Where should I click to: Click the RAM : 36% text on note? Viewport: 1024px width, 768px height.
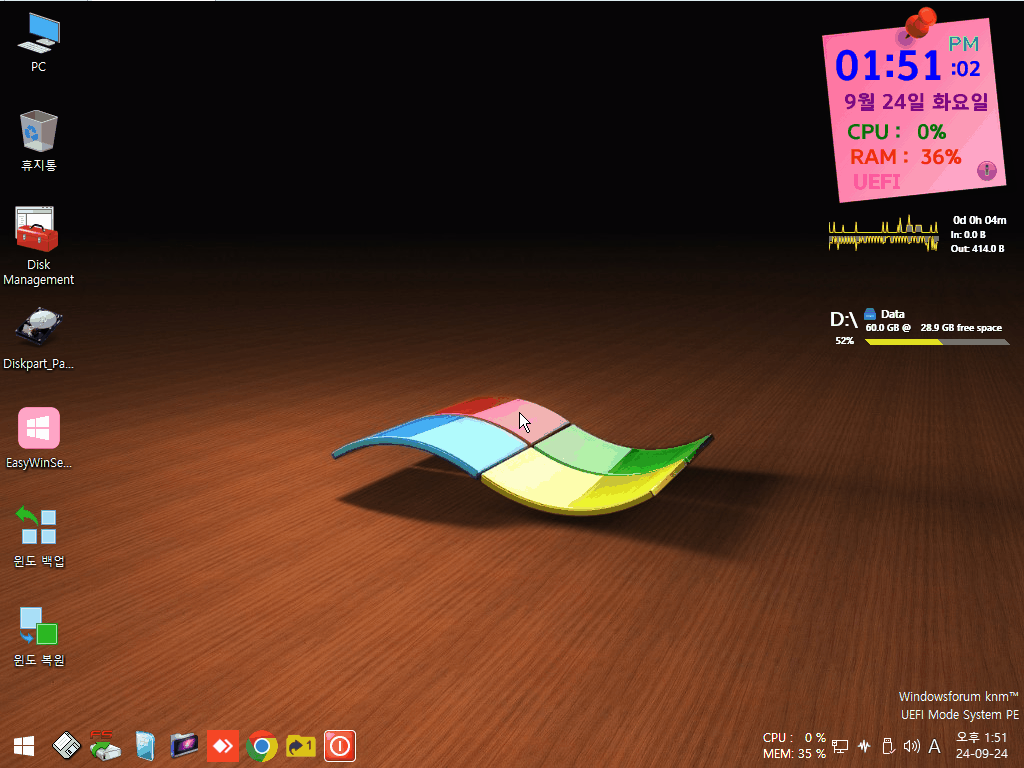905,157
